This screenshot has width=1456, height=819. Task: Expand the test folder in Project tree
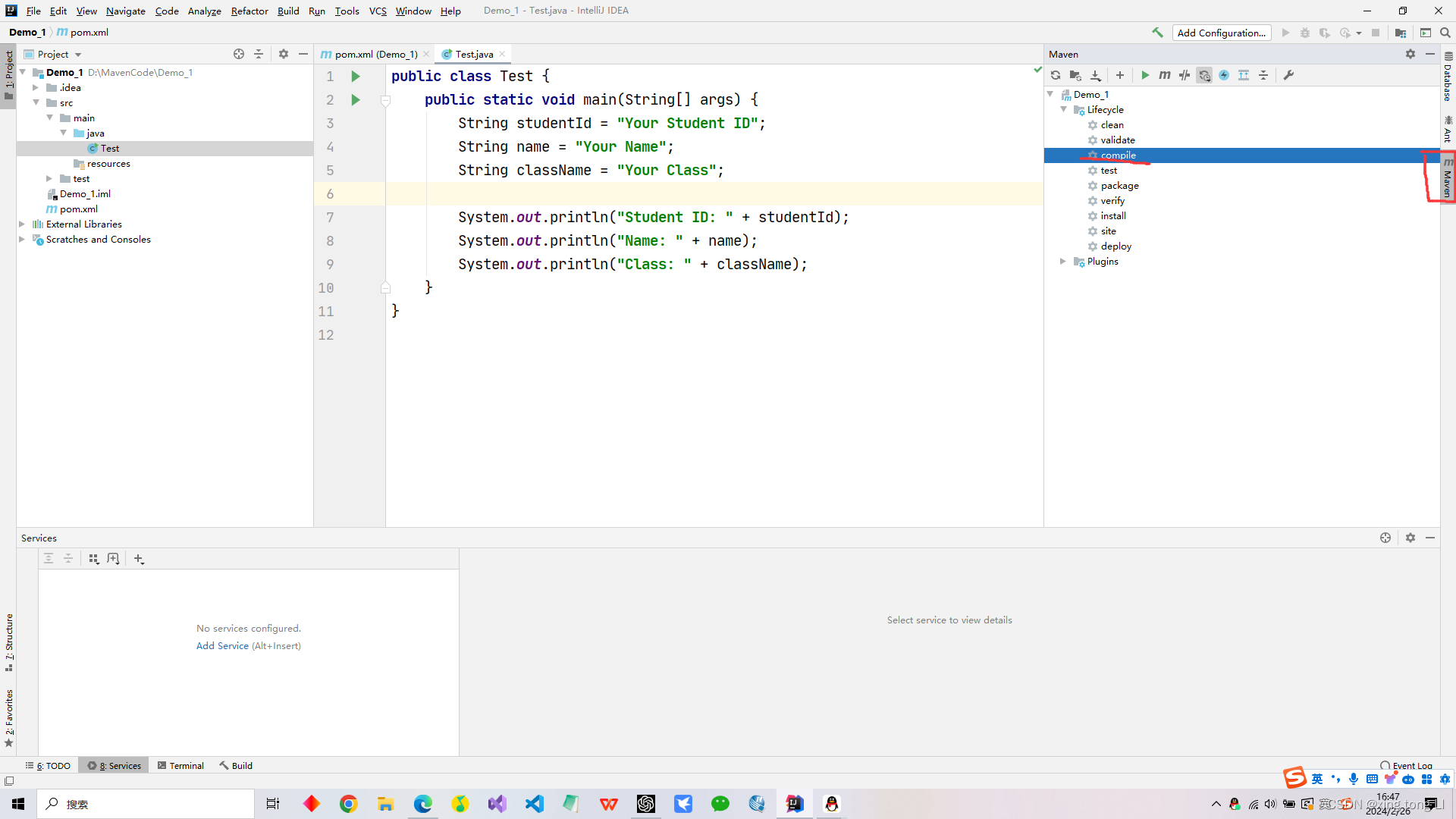click(x=49, y=178)
